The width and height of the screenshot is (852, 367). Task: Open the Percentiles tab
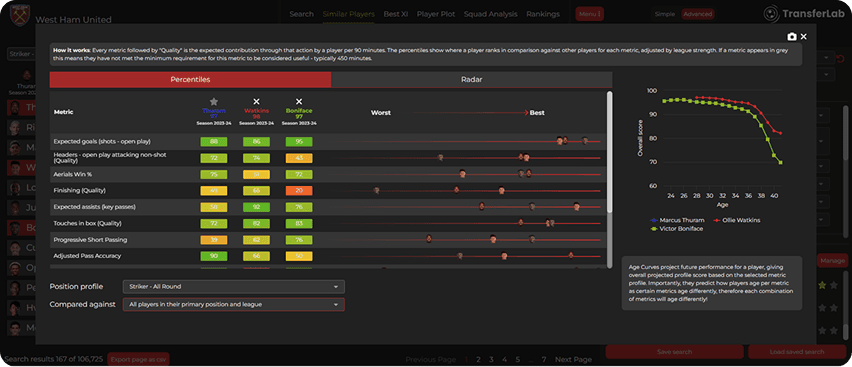[190, 79]
